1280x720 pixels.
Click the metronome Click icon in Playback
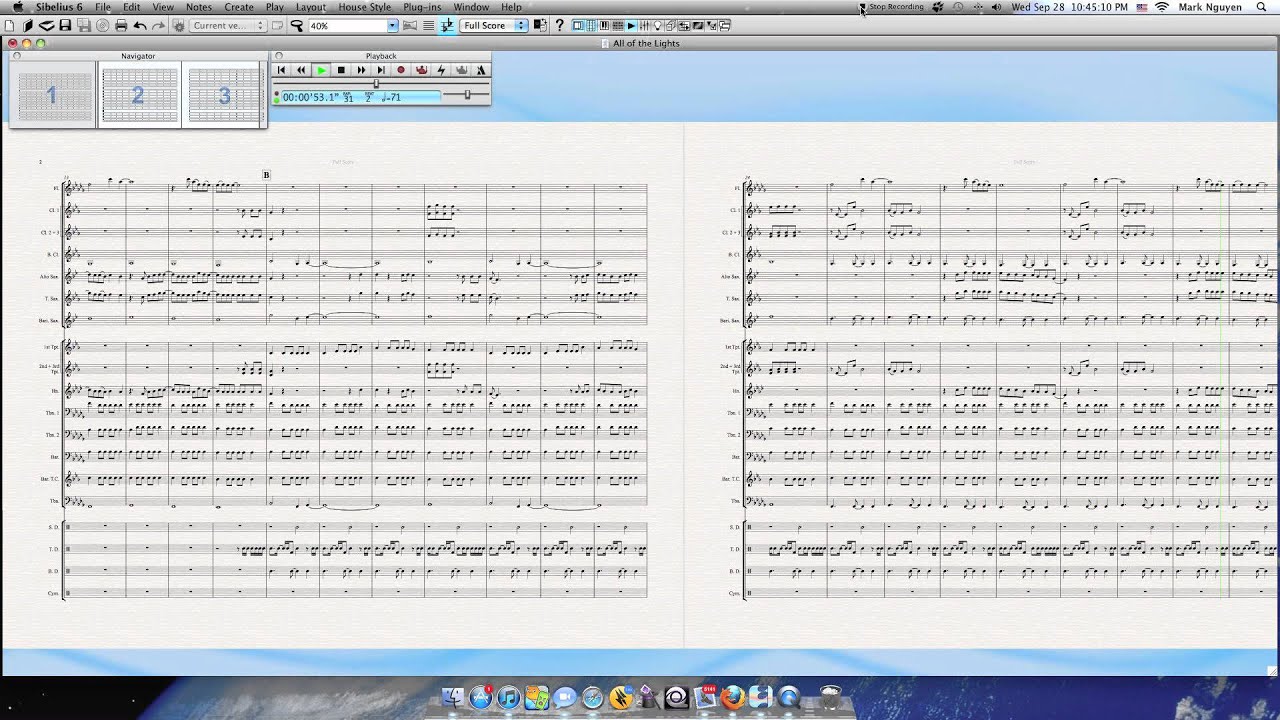point(481,70)
